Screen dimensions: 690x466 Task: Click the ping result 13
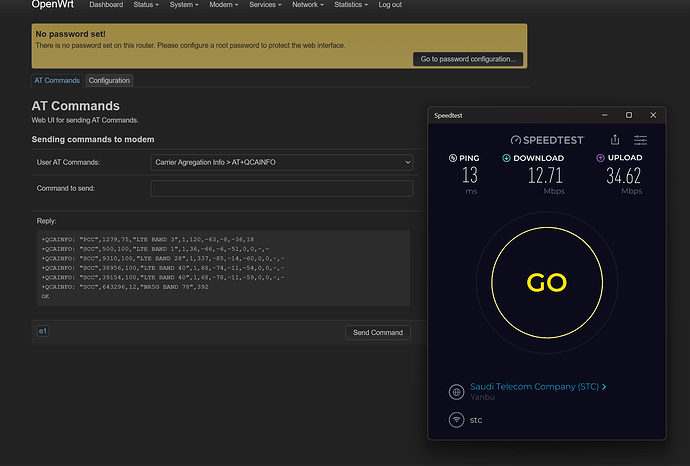(x=470, y=176)
